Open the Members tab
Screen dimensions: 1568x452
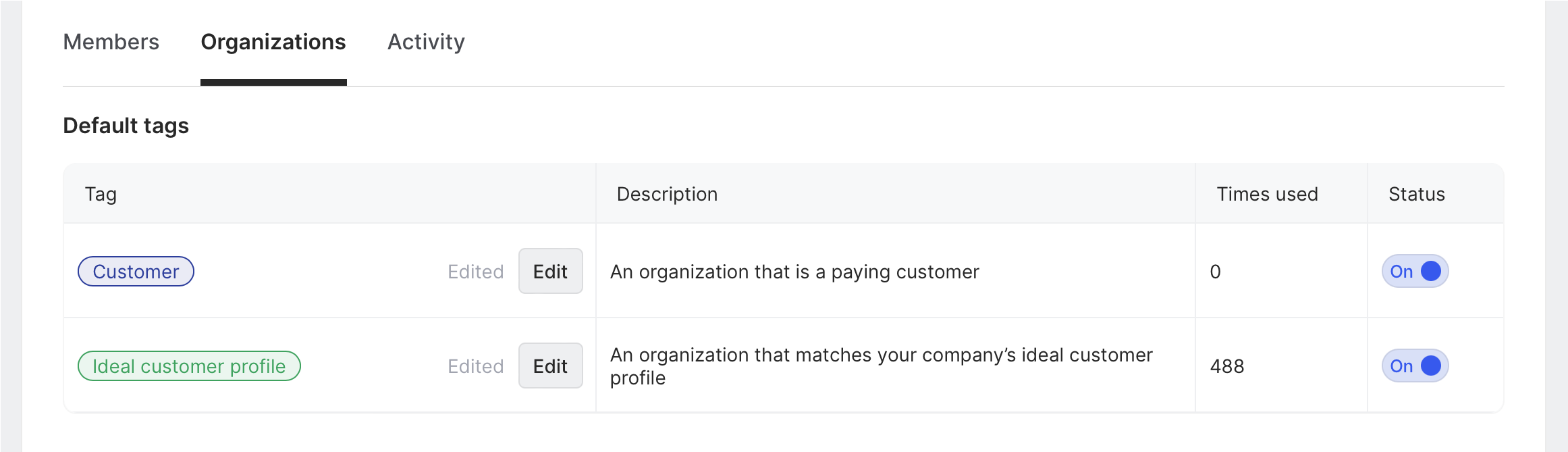tap(111, 42)
